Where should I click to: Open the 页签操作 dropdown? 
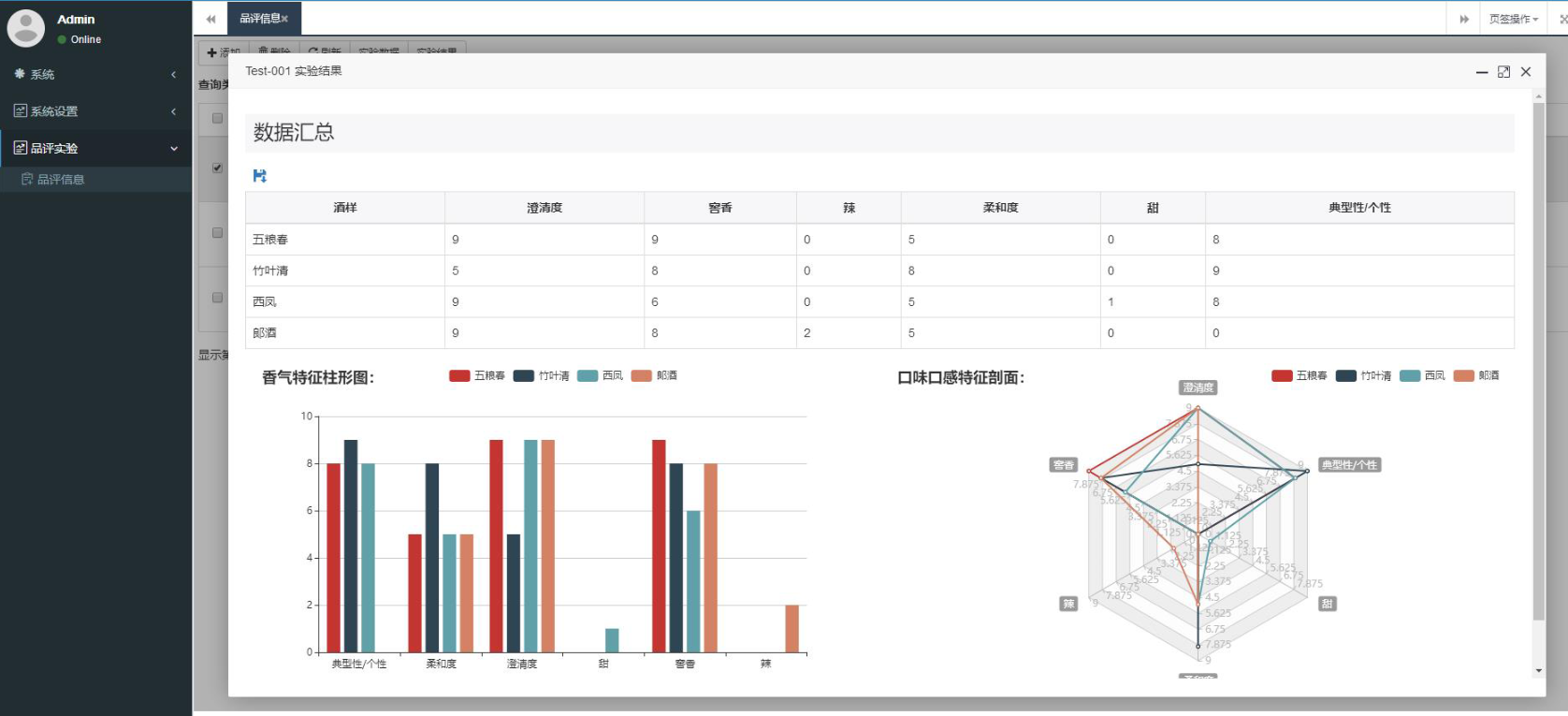(x=1513, y=19)
